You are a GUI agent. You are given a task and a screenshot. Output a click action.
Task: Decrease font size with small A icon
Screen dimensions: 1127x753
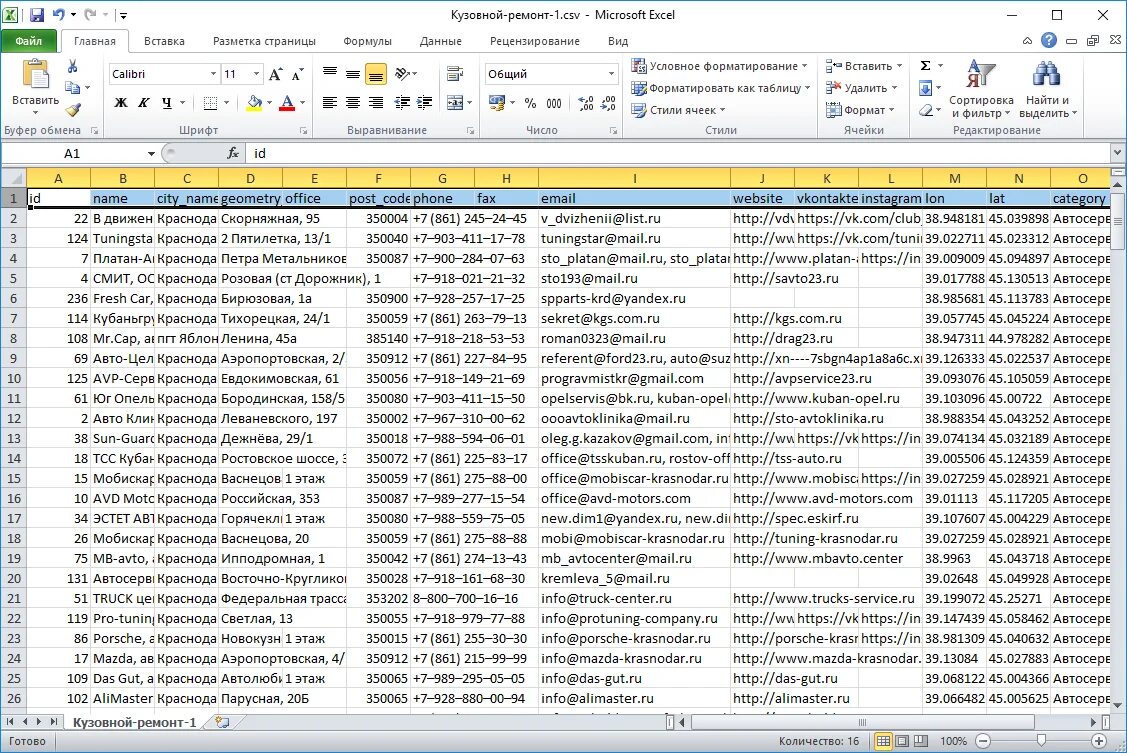point(298,74)
